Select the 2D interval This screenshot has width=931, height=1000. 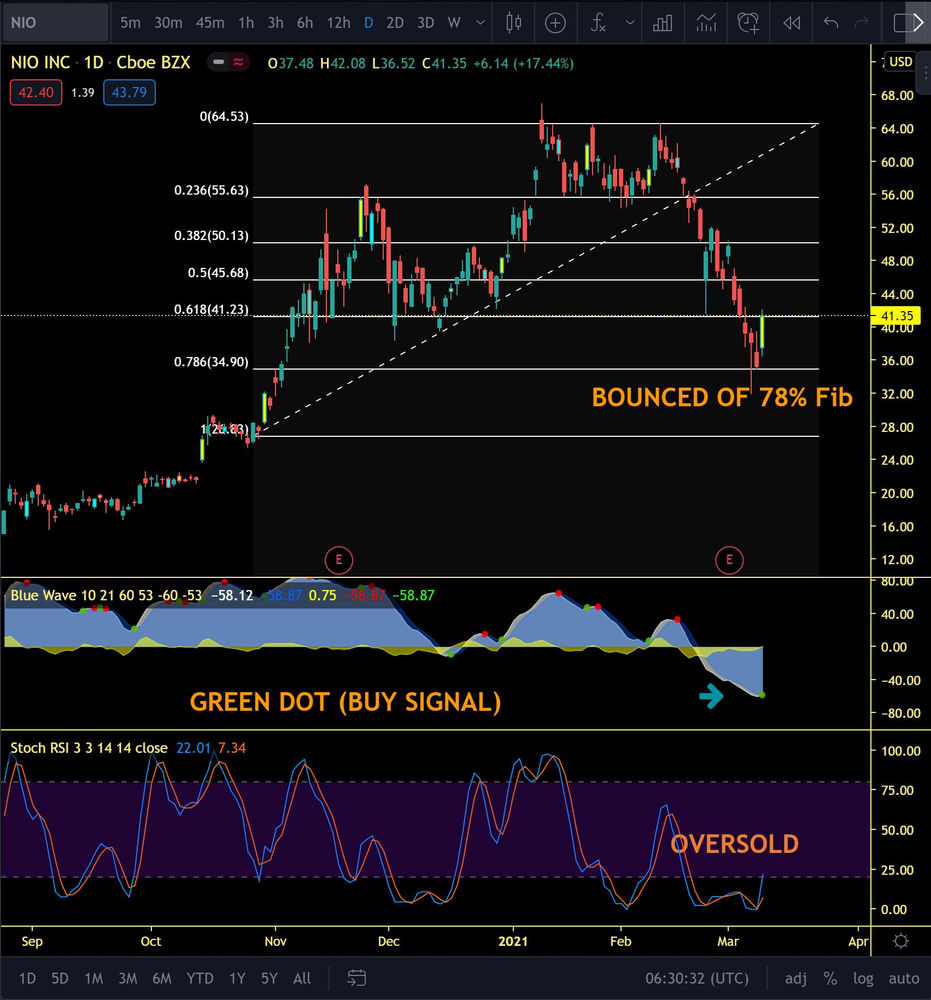click(395, 23)
